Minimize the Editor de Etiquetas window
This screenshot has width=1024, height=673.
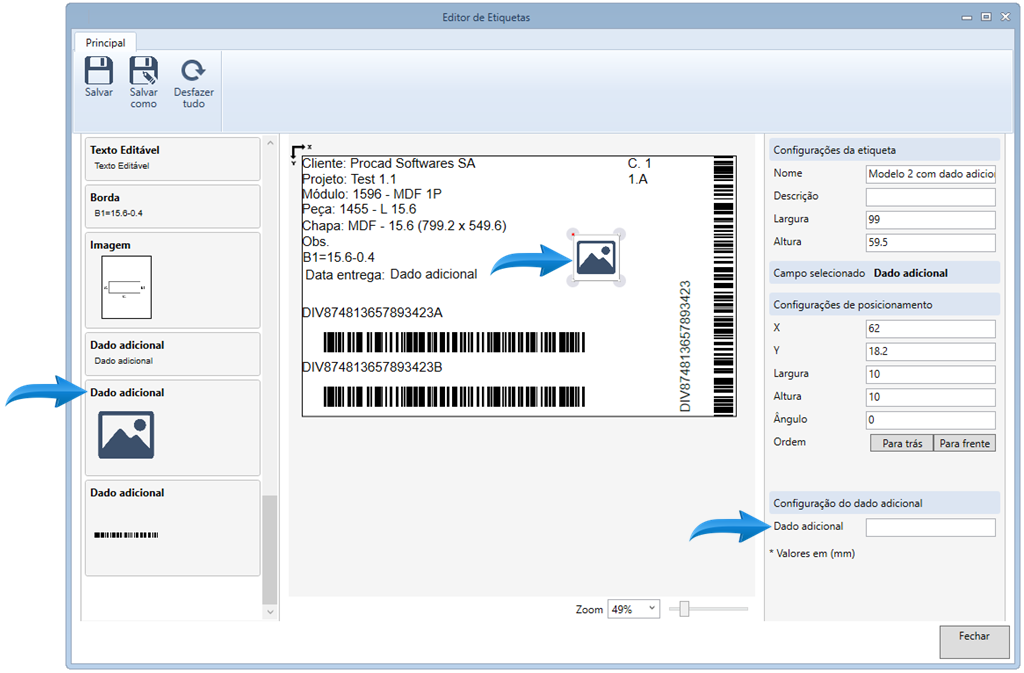pyautogui.click(x=967, y=18)
